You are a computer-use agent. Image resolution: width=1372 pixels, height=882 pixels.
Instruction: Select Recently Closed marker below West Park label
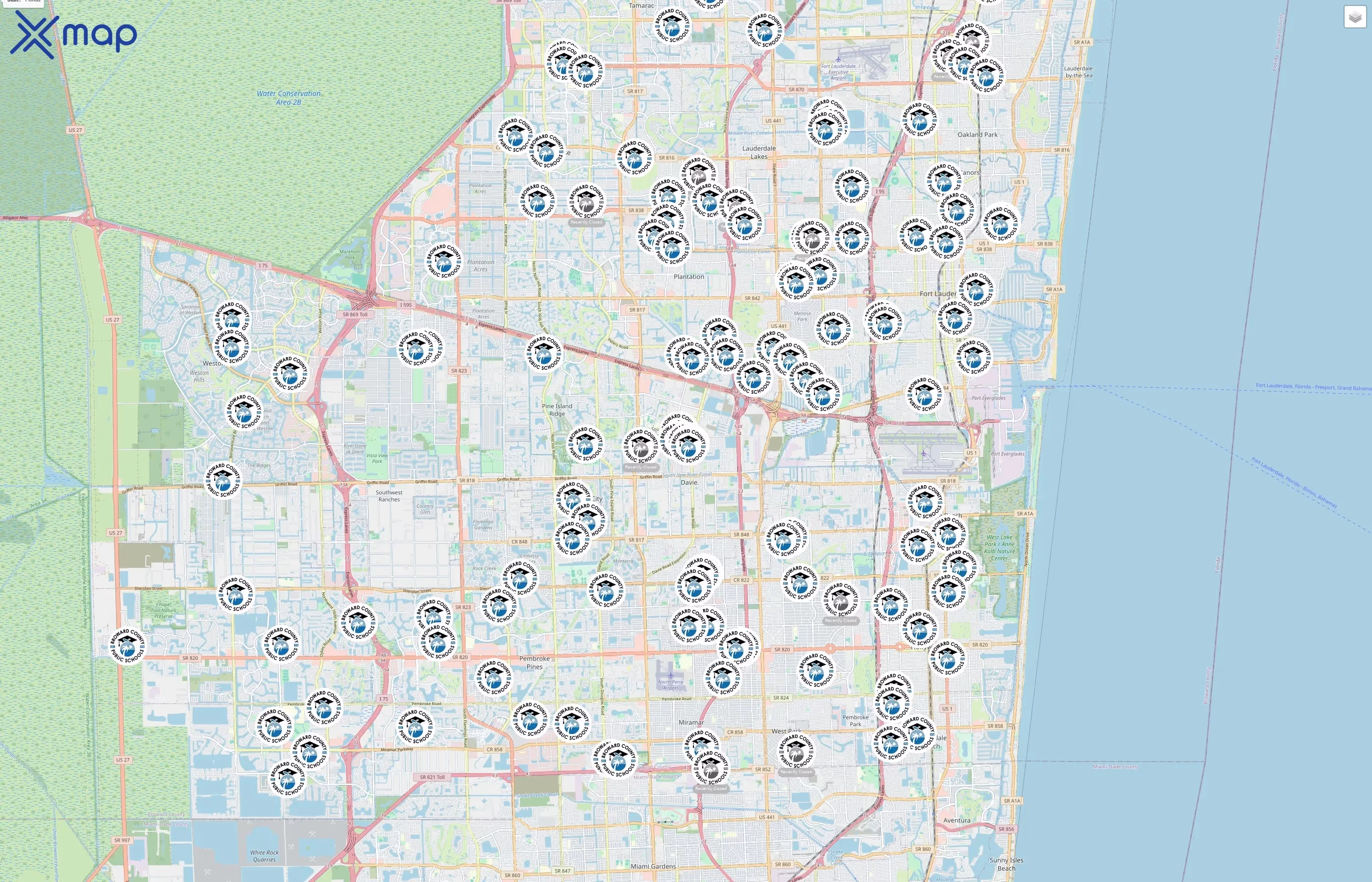pos(797,752)
